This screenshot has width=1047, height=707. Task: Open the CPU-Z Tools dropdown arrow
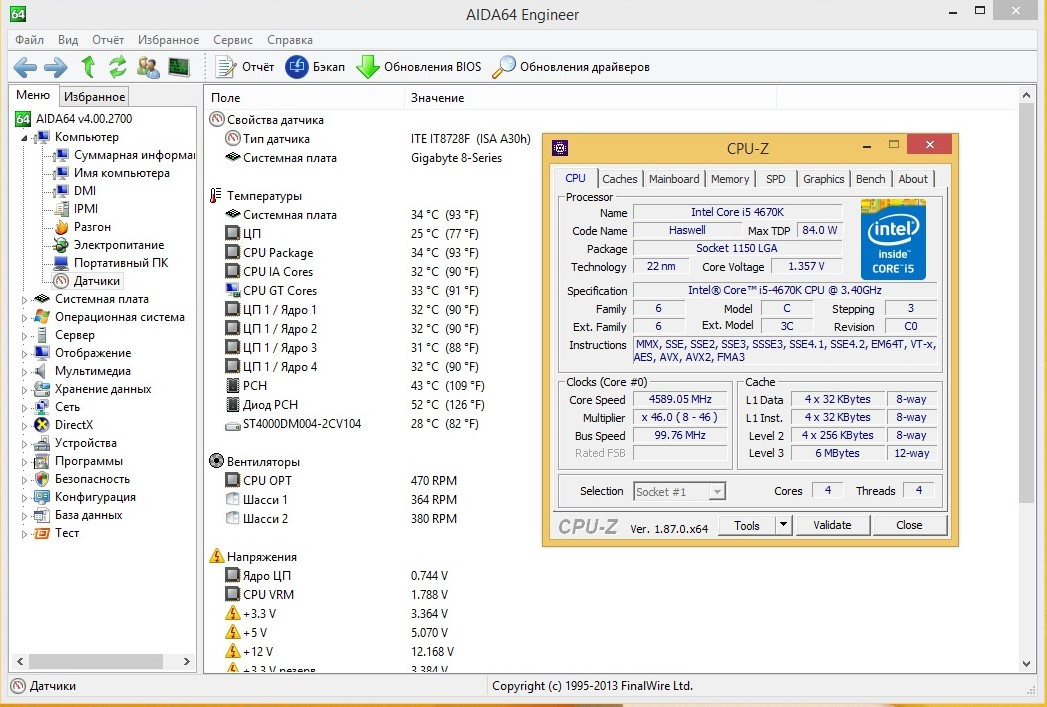783,525
